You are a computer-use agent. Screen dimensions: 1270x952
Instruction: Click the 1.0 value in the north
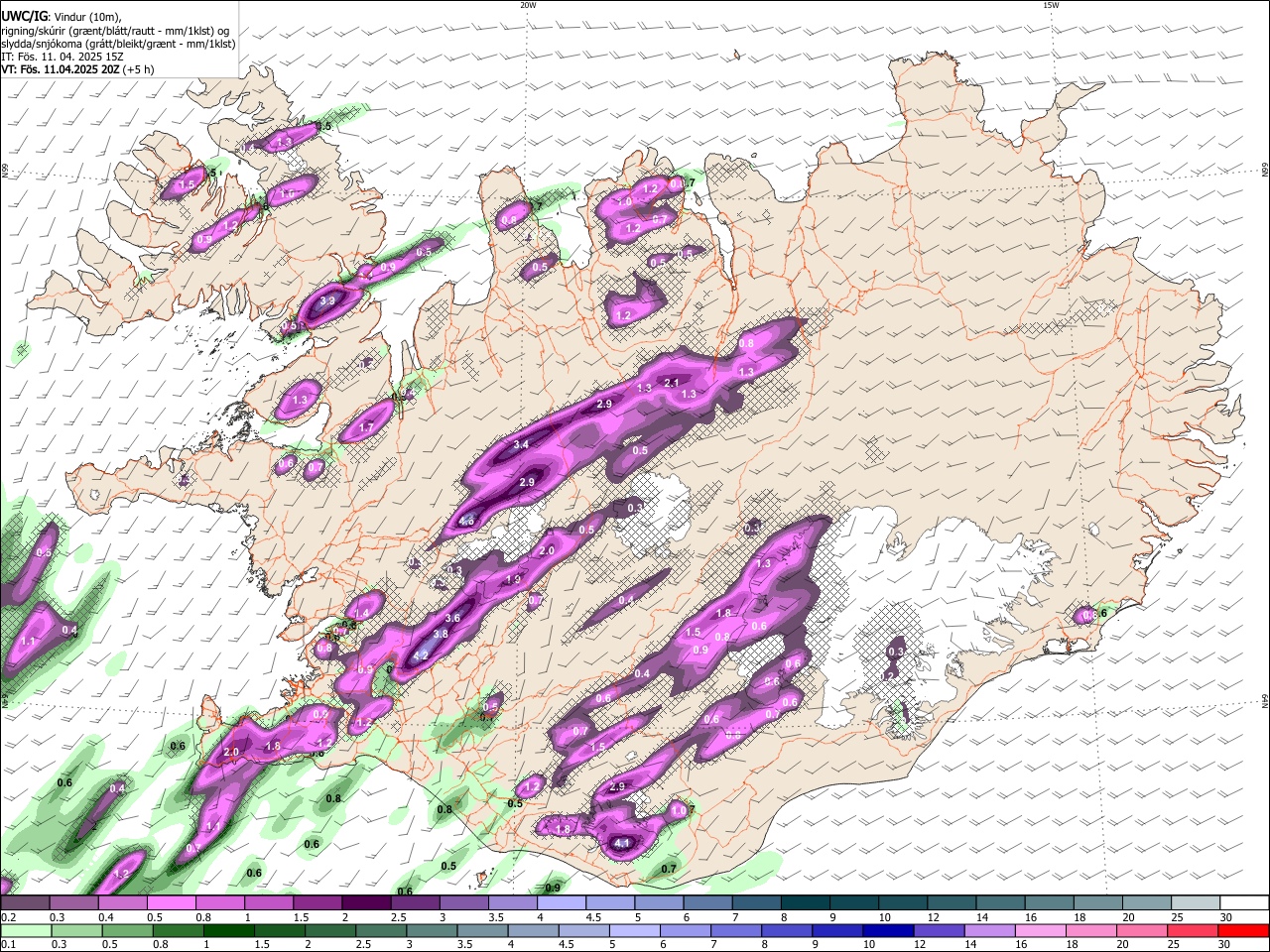(624, 202)
